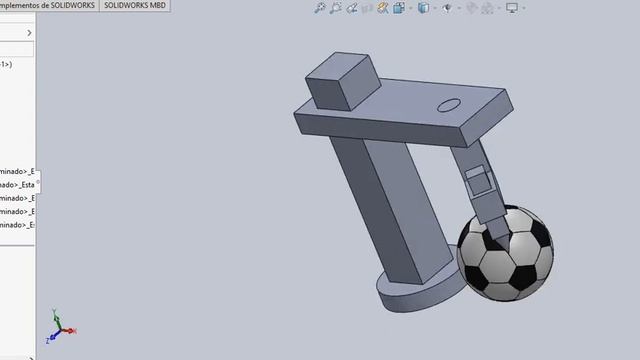
Task: Open the Apply Scene dropdown arrow
Action: coord(499,8)
